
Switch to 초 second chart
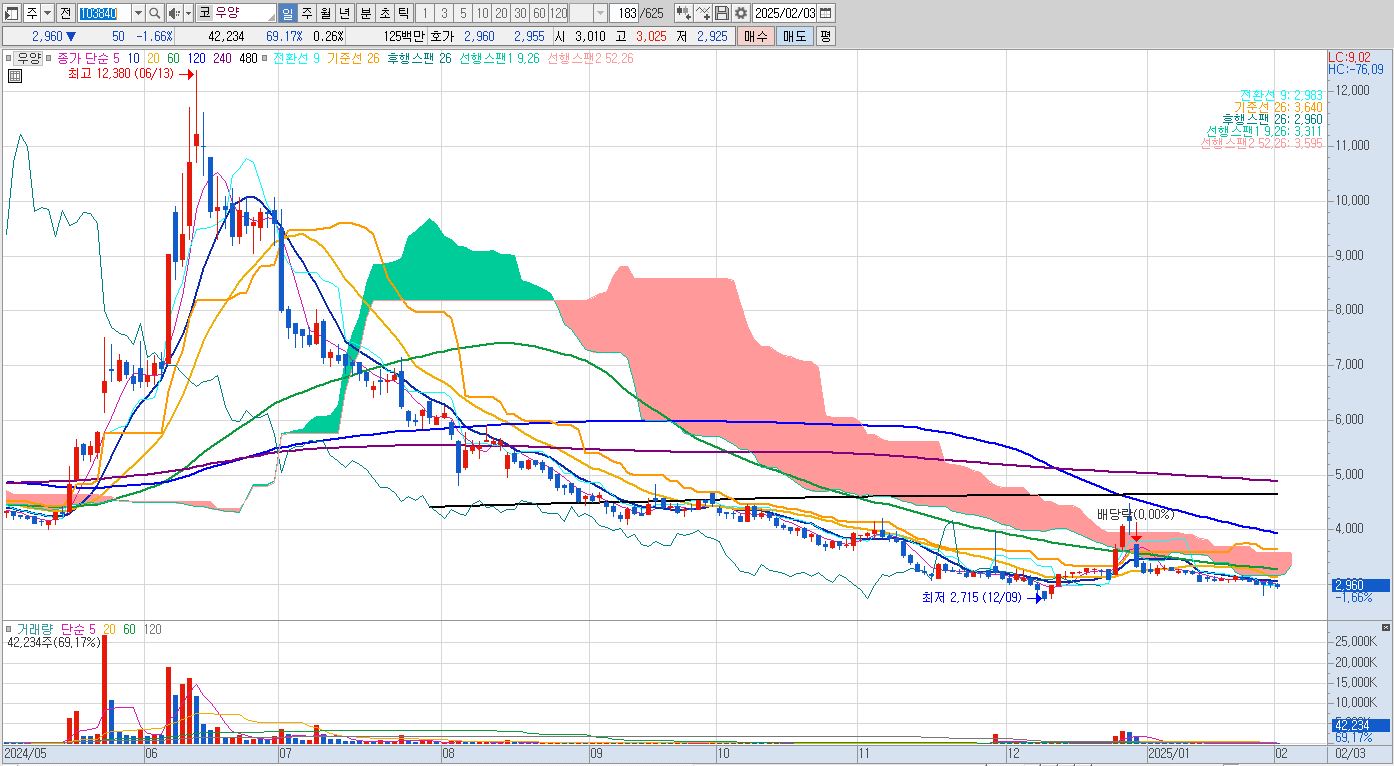click(x=383, y=13)
